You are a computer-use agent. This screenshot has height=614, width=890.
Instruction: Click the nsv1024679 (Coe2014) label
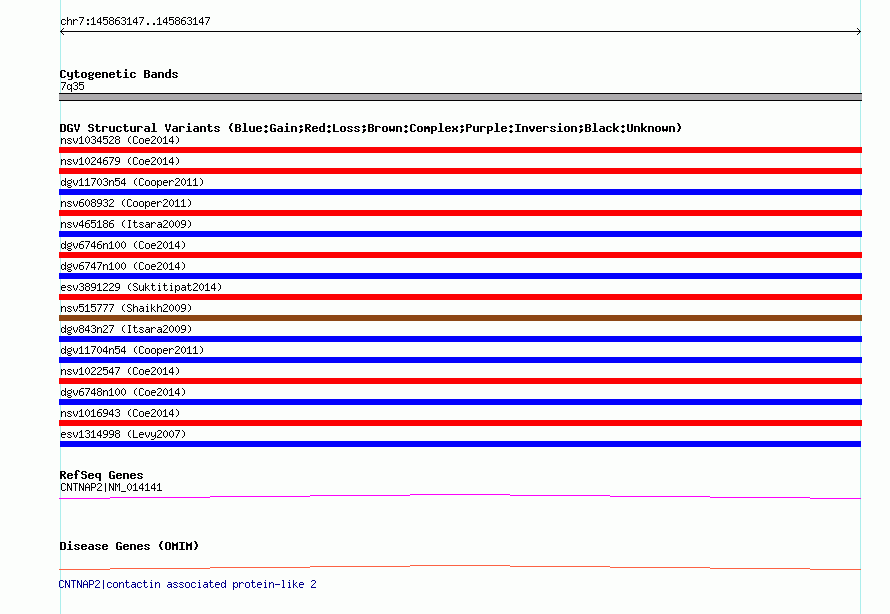(120, 161)
